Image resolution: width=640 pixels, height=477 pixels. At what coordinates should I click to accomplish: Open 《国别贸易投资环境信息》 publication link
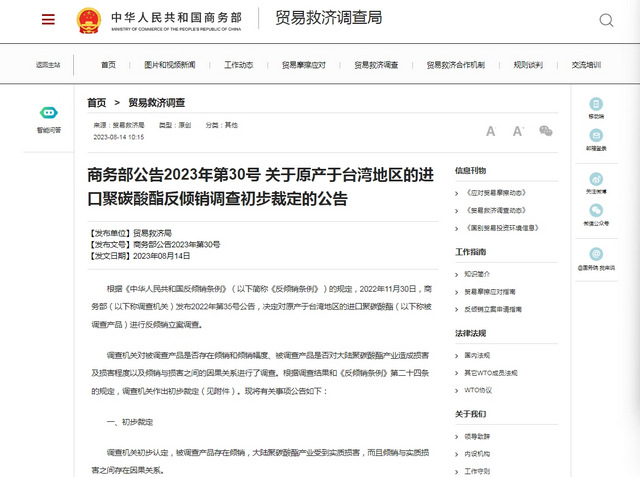click(x=502, y=228)
